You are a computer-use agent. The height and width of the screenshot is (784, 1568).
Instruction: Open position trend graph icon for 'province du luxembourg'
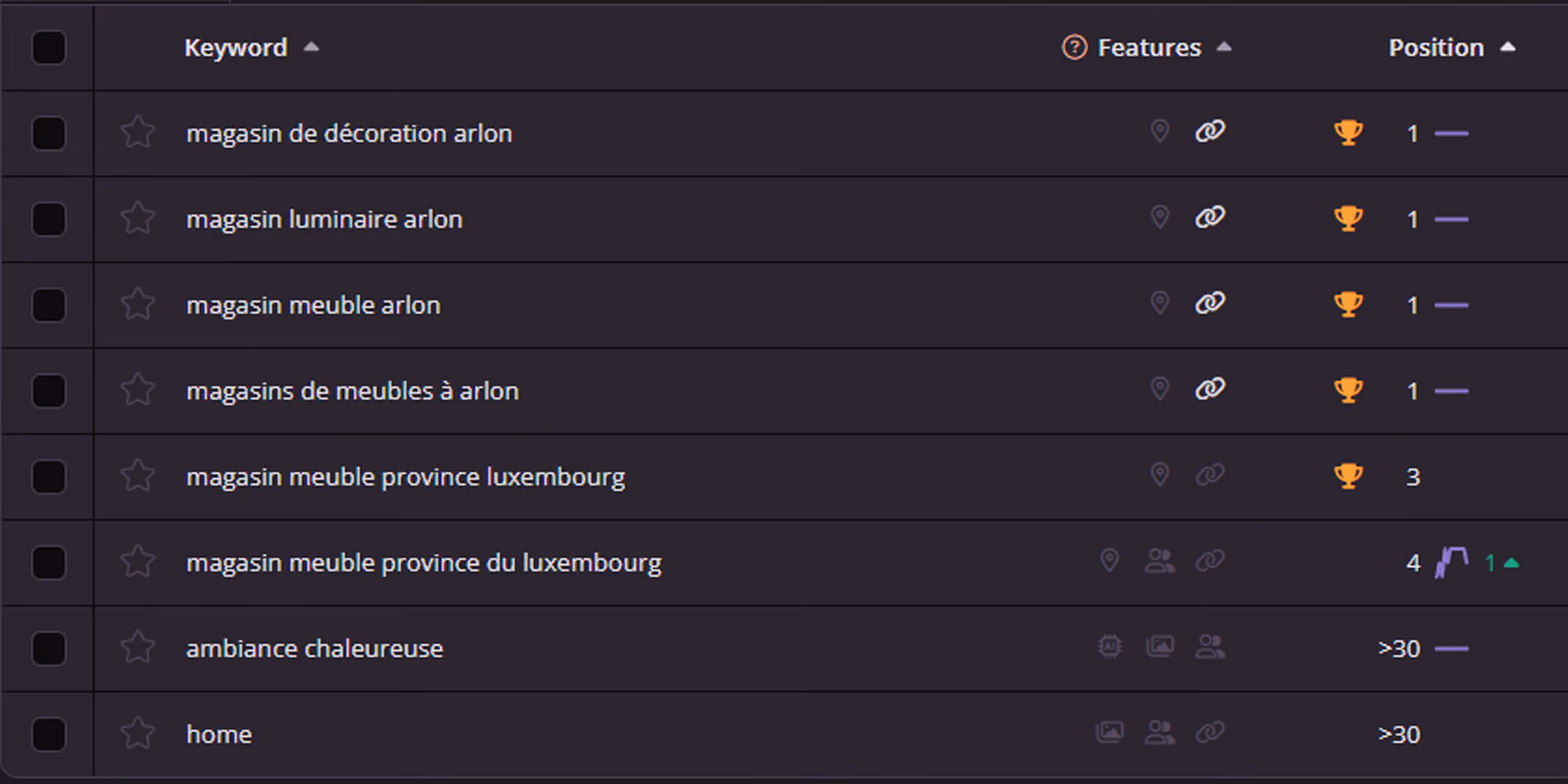coord(1452,562)
